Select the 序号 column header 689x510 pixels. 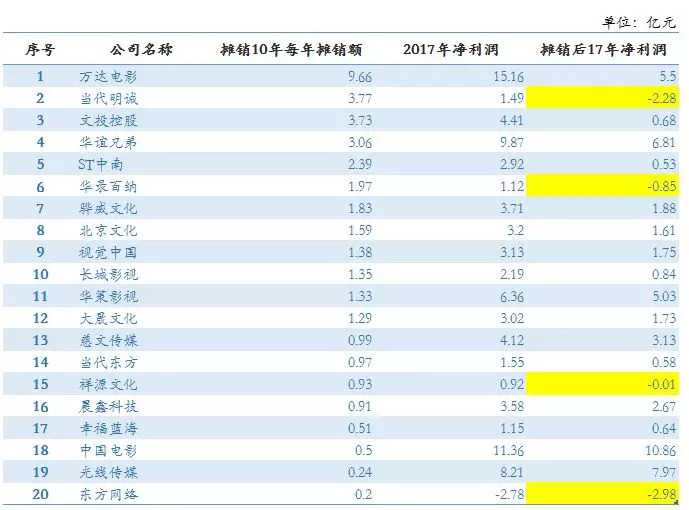pos(40,50)
